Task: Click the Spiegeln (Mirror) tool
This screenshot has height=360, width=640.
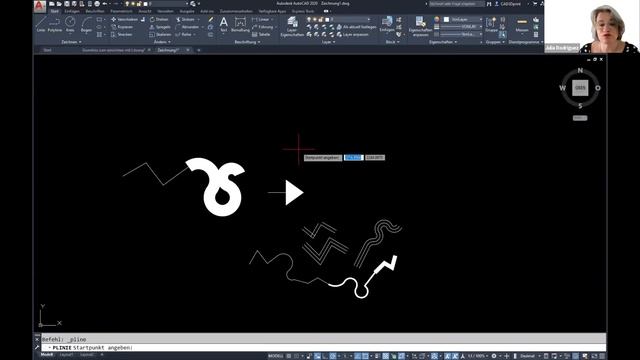Action: point(160,27)
